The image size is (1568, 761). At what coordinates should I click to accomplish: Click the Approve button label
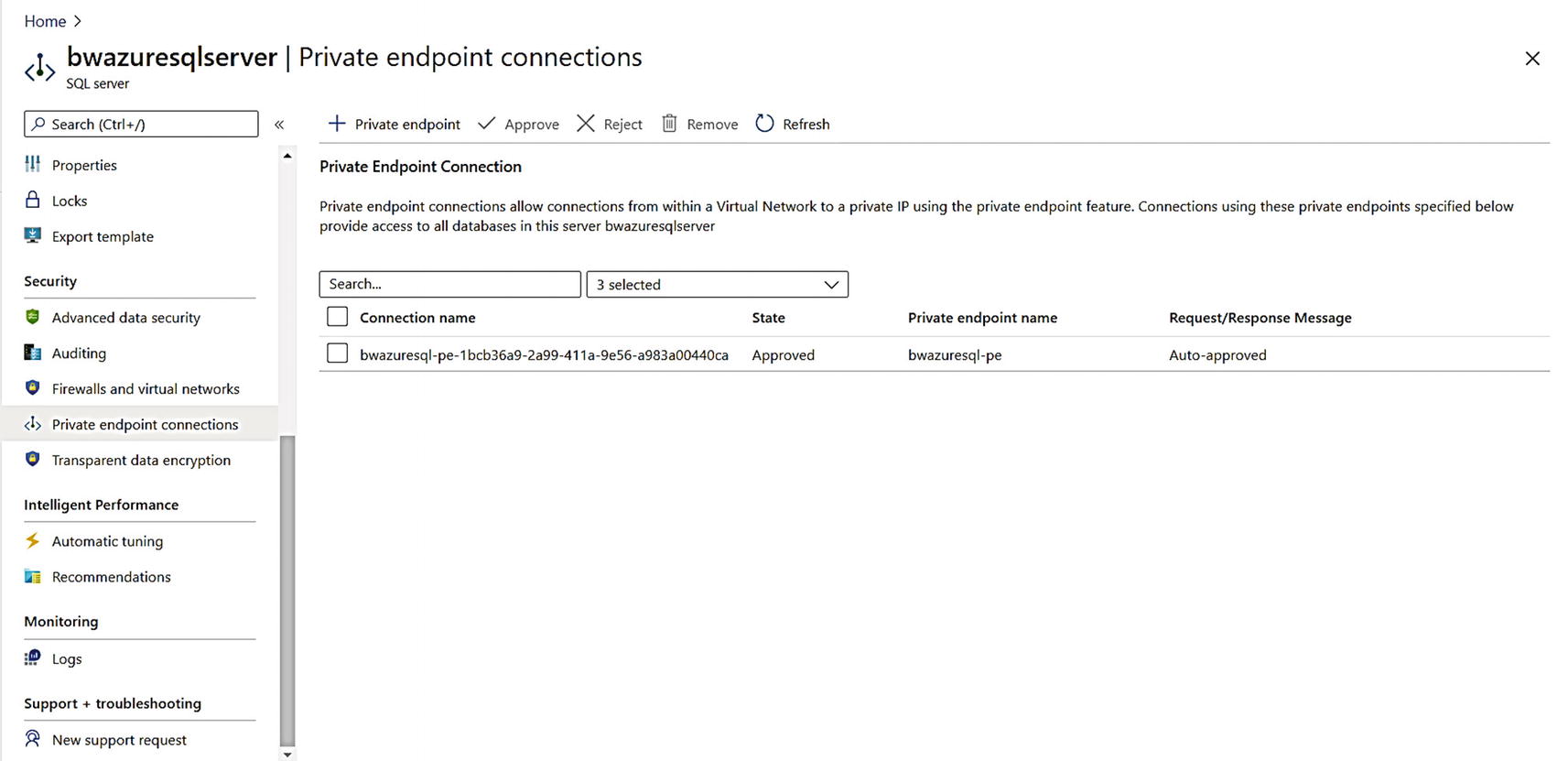(532, 124)
